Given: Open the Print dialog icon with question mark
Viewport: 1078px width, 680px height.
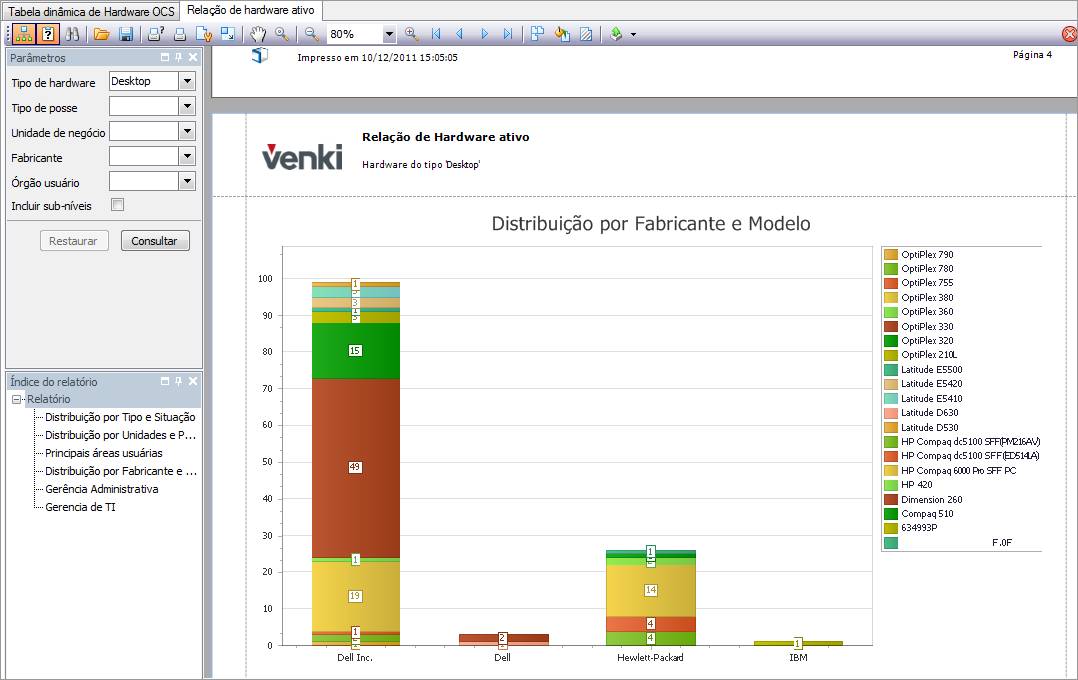Looking at the screenshot, I should pyautogui.click(x=156, y=34).
